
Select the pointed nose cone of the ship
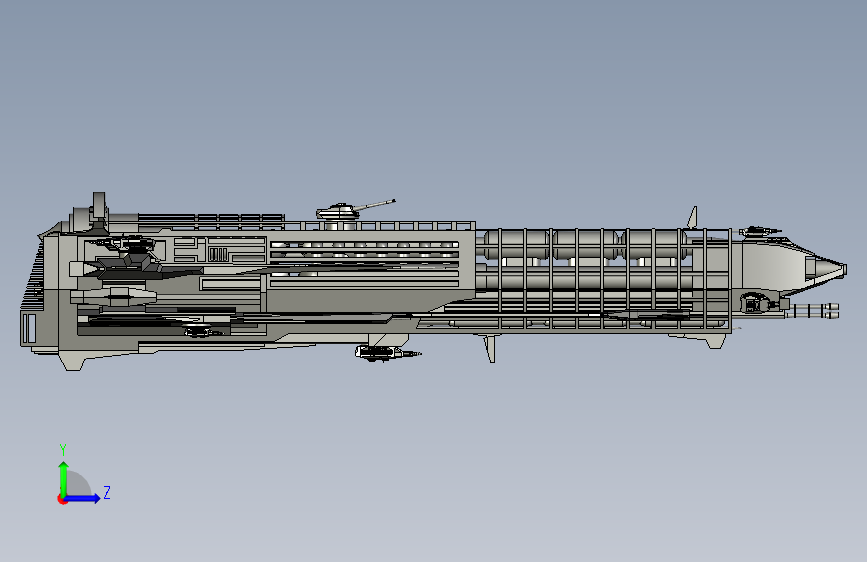pos(826,269)
